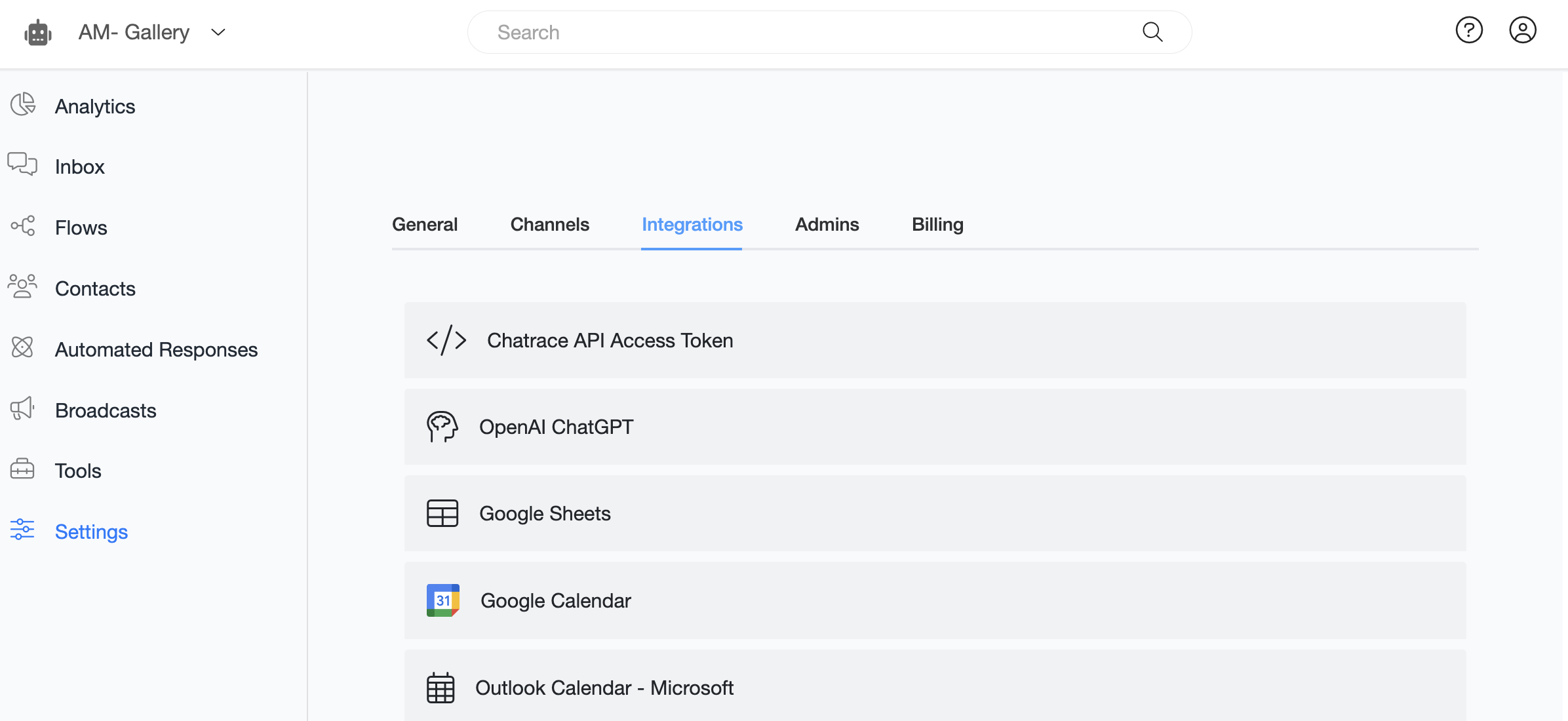Click the Broadcasts megaphone icon
The width and height of the screenshot is (1568, 721).
pyautogui.click(x=22, y=408)
